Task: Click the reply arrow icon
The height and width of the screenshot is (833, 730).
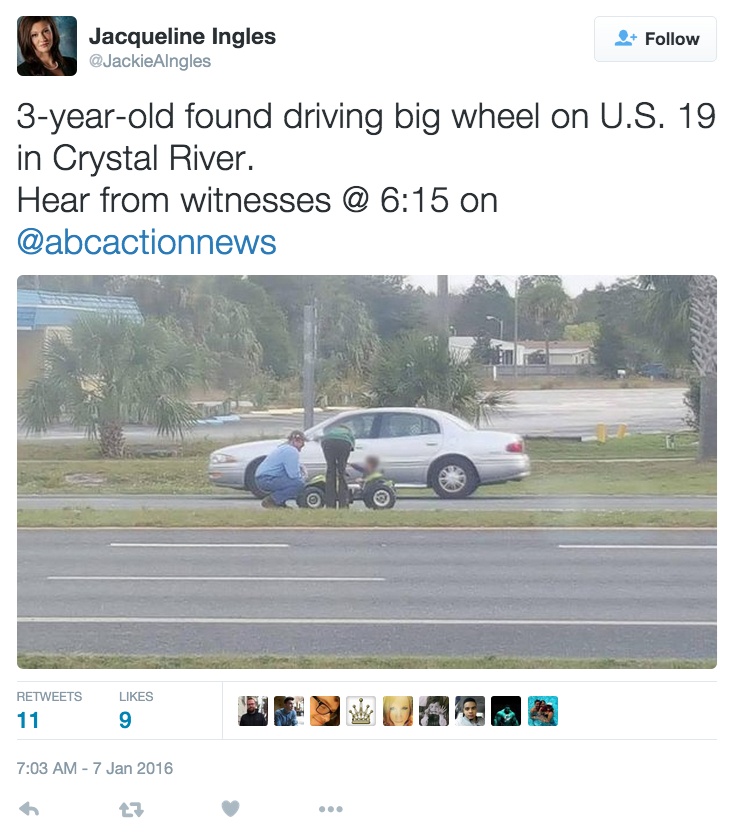Action: (29, 809)
